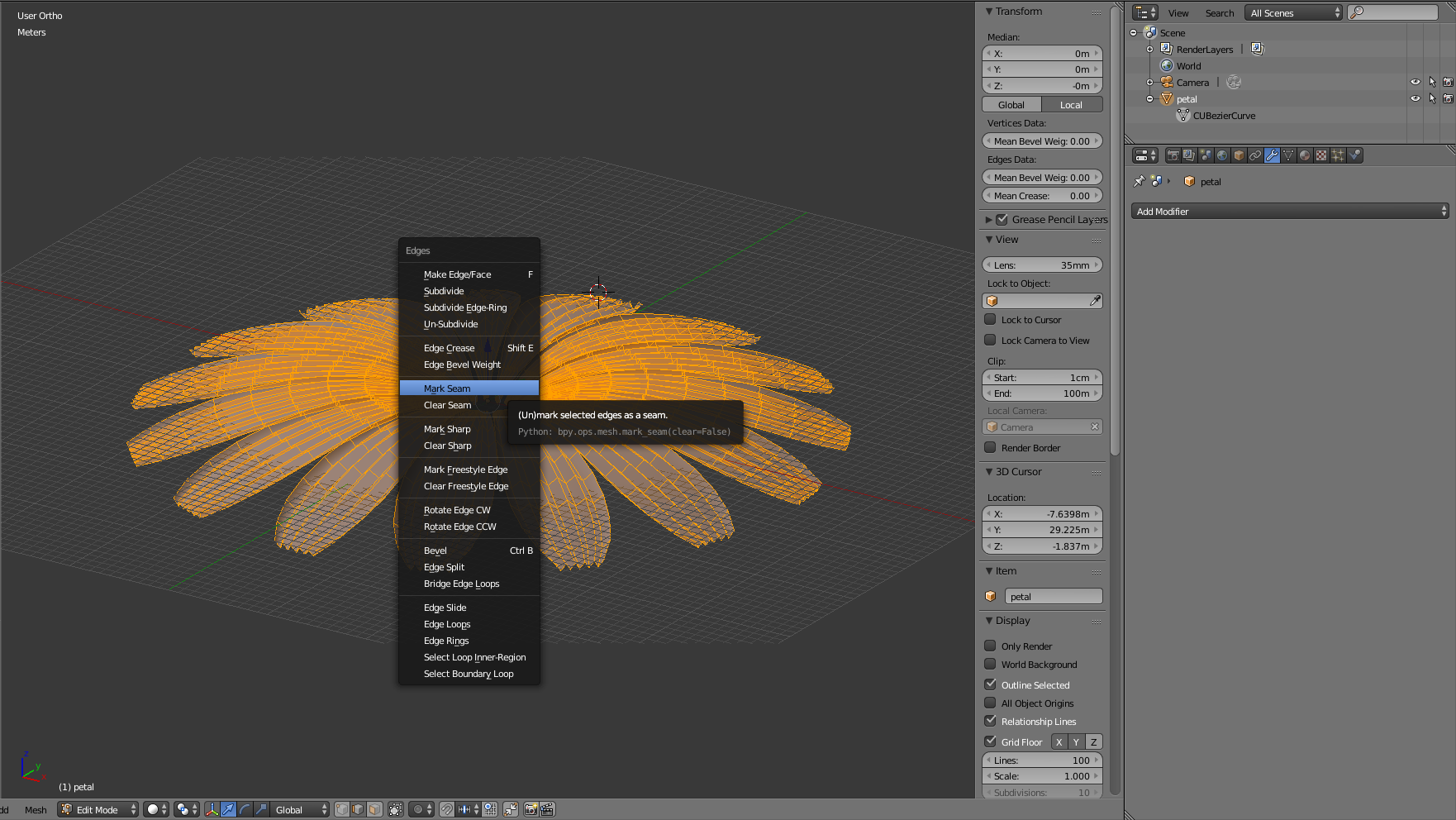Image resolution: width=1456 pixels, height=820 pixels.
Task: Toggle Grid Floor X axis button
Action: (1059, 741)
